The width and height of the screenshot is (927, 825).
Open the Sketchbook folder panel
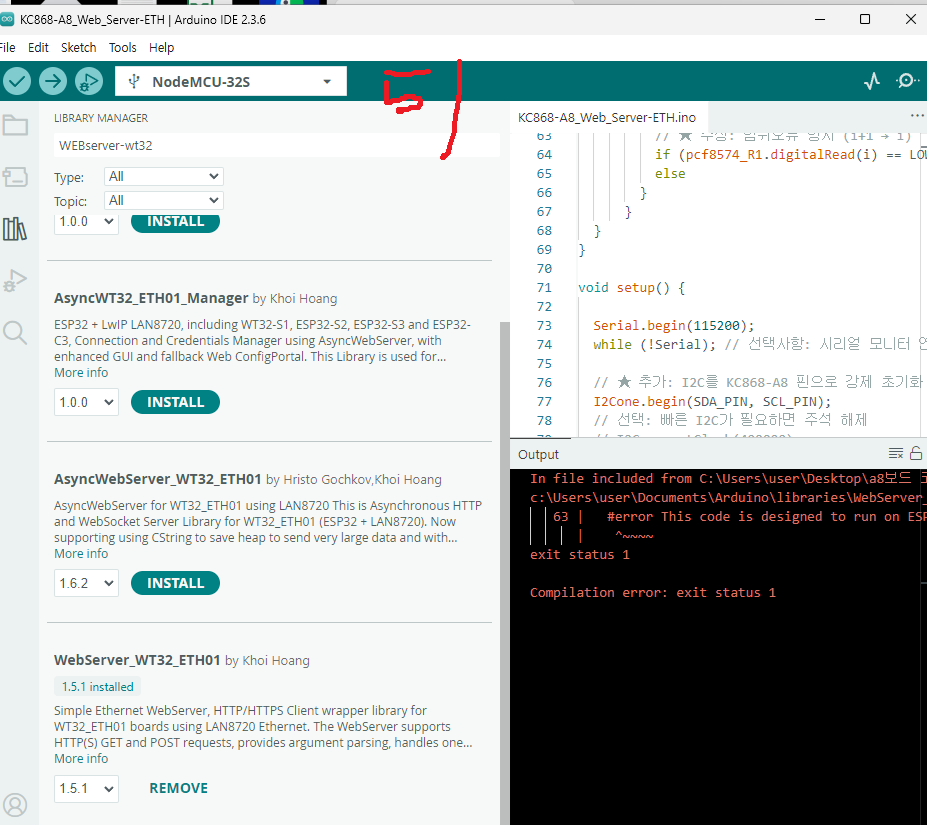[15, 125]
